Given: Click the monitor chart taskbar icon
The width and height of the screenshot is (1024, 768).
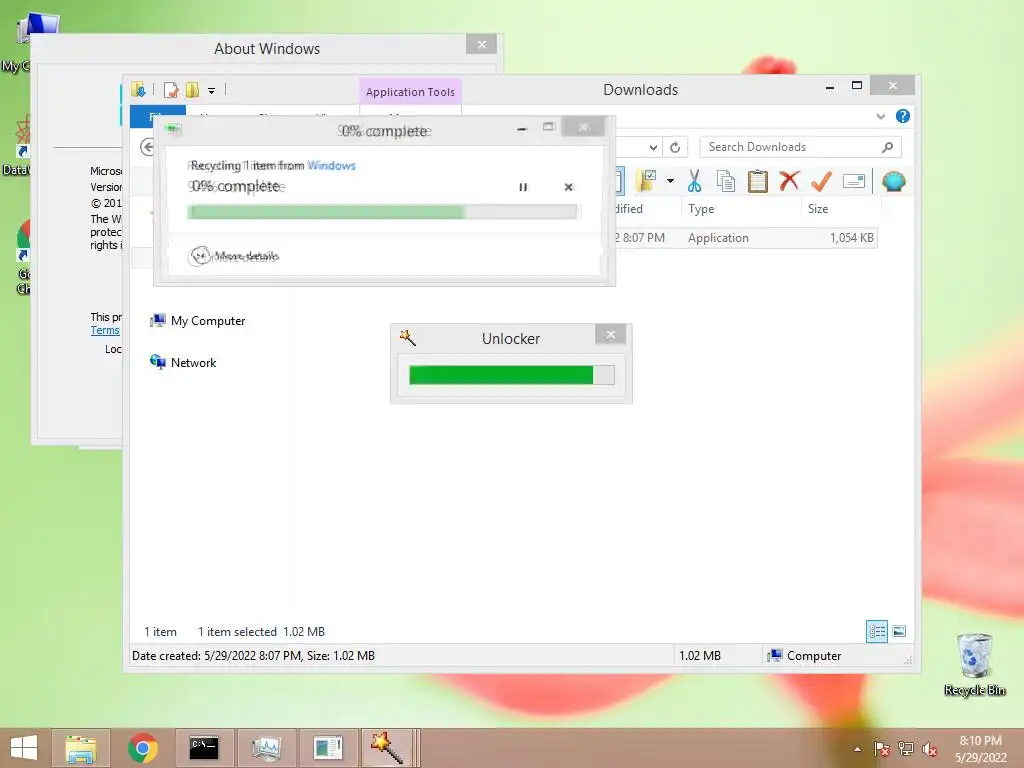Looking at the screenshot, I should point(266,748).
